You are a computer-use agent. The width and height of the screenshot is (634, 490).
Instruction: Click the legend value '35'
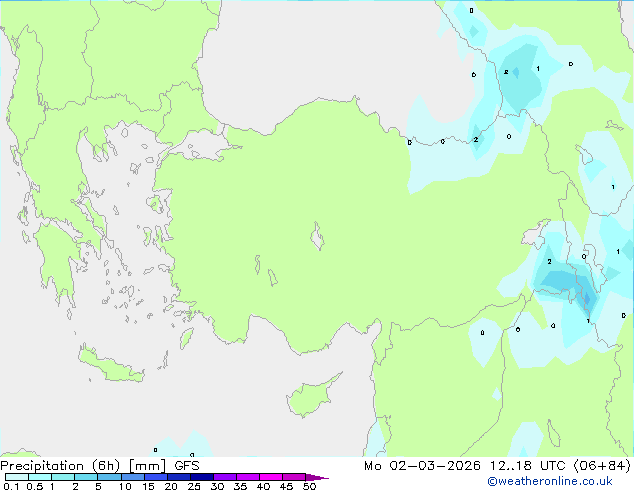(240, 486)
